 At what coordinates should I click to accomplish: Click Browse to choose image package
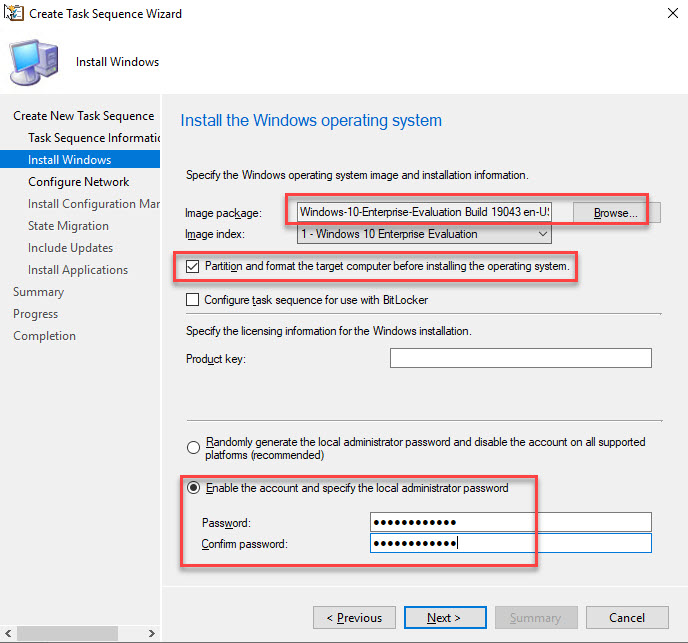614,212
